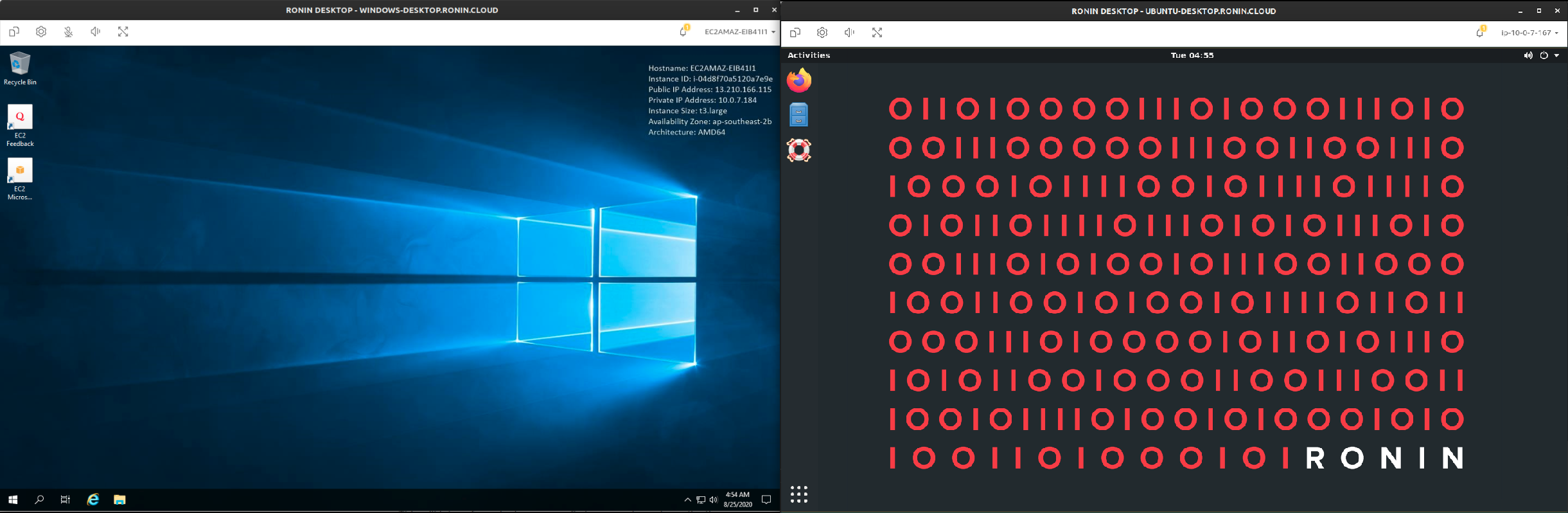
Task: Click the Private IP Address: 10.0.7.184 text
Action: 703,100
